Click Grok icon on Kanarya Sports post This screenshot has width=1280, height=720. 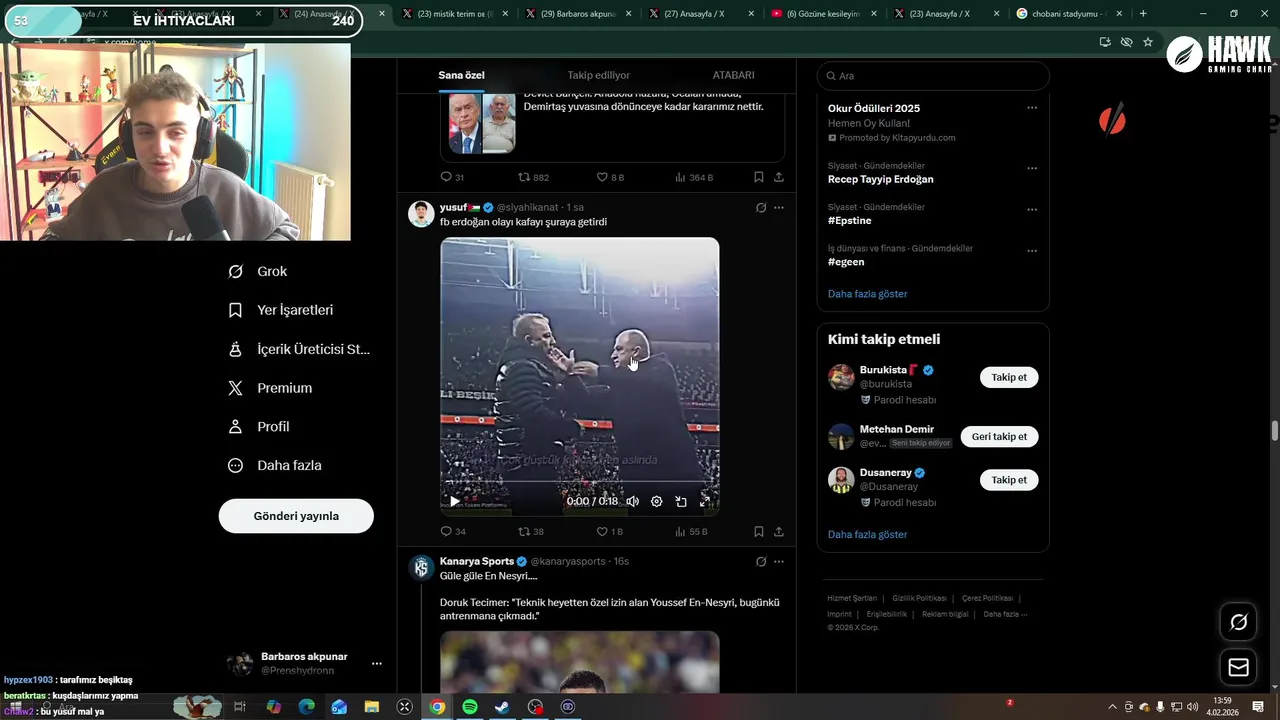(761, 562)
